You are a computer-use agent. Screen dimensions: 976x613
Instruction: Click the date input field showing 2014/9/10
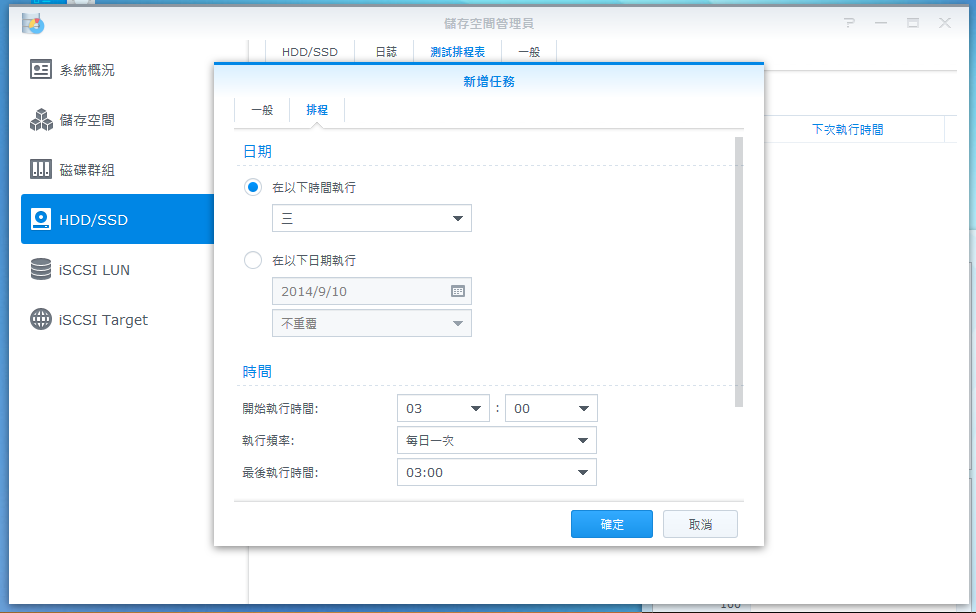(x=372, y=291)
